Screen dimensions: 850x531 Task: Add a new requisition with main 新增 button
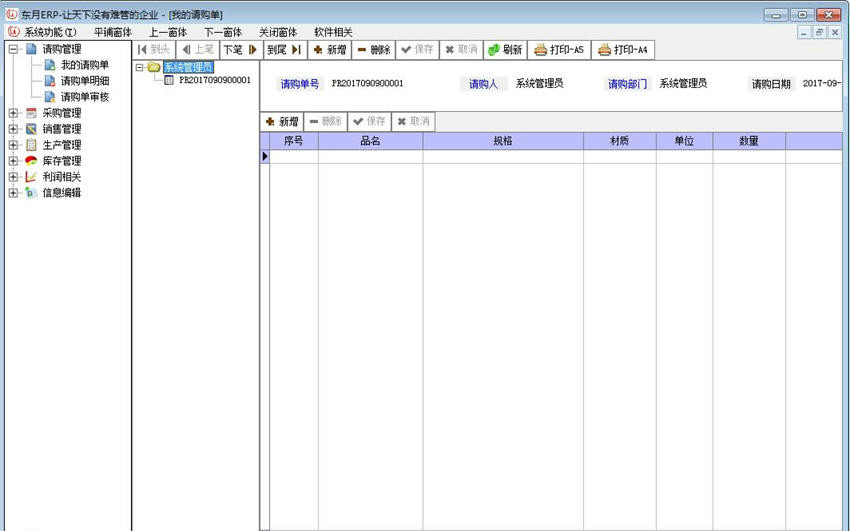330,50
